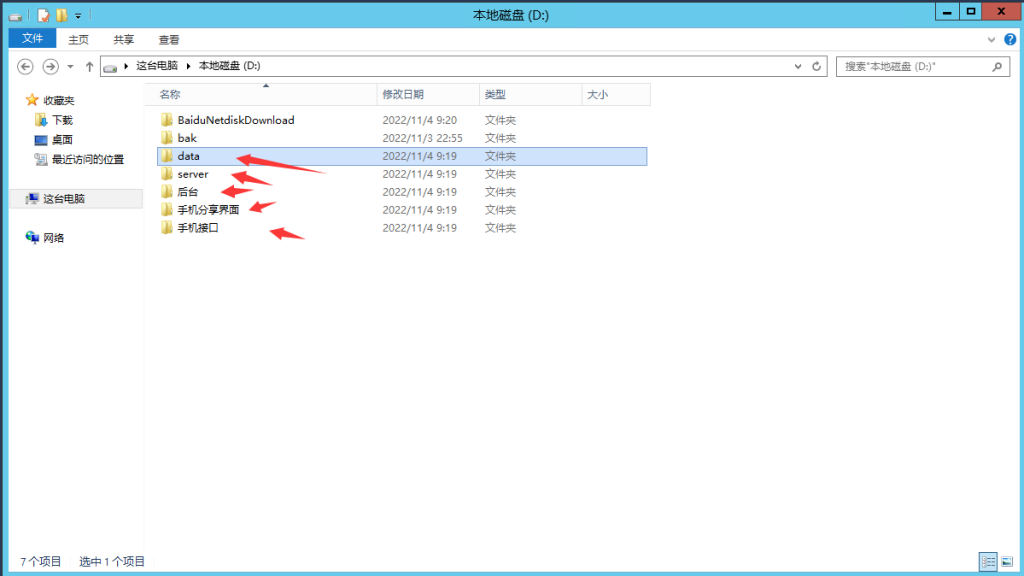The image size is (1024, 576).
Task: Open the address bar history dropdown
Action: coord(797,66)
